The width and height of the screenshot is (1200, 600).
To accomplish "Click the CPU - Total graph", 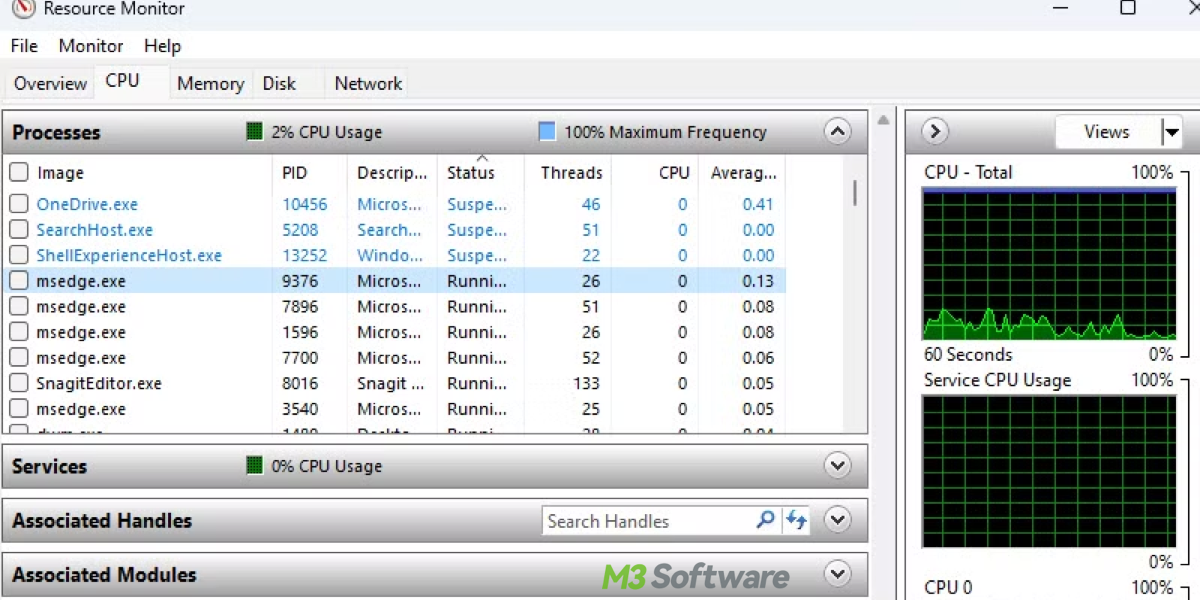I will coord(1049,265).
